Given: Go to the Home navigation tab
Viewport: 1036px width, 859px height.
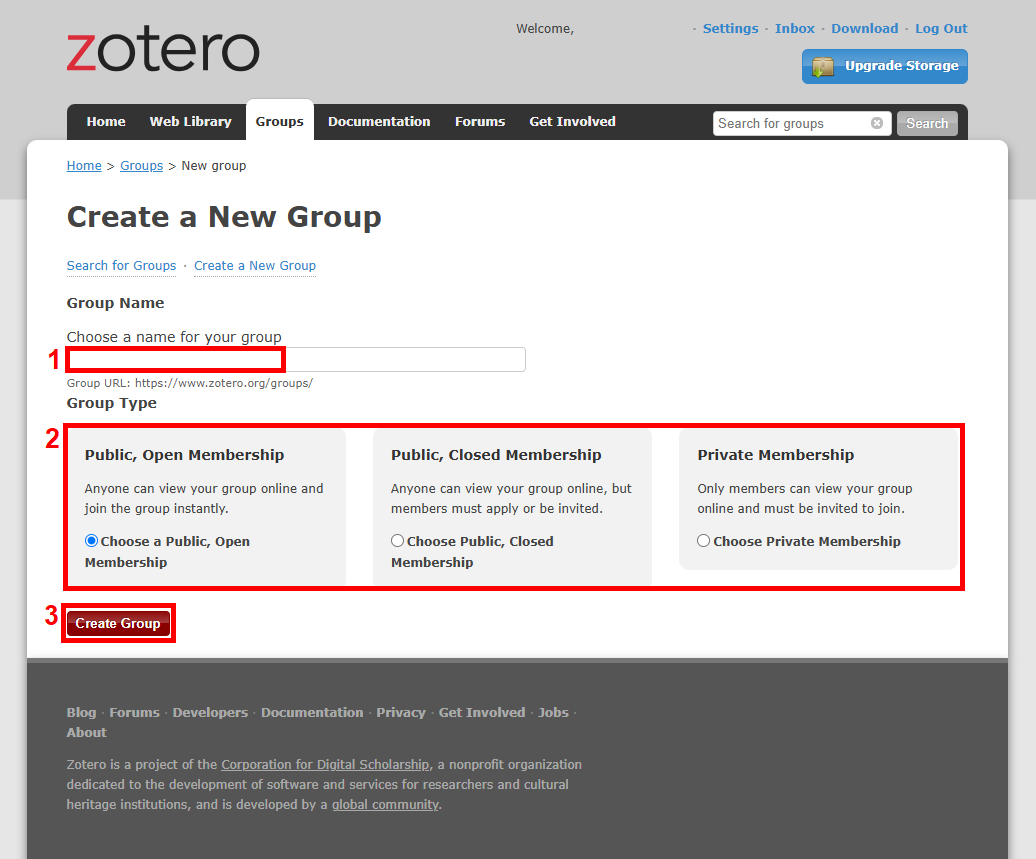Looking at the screenshot, I should 106,122.
